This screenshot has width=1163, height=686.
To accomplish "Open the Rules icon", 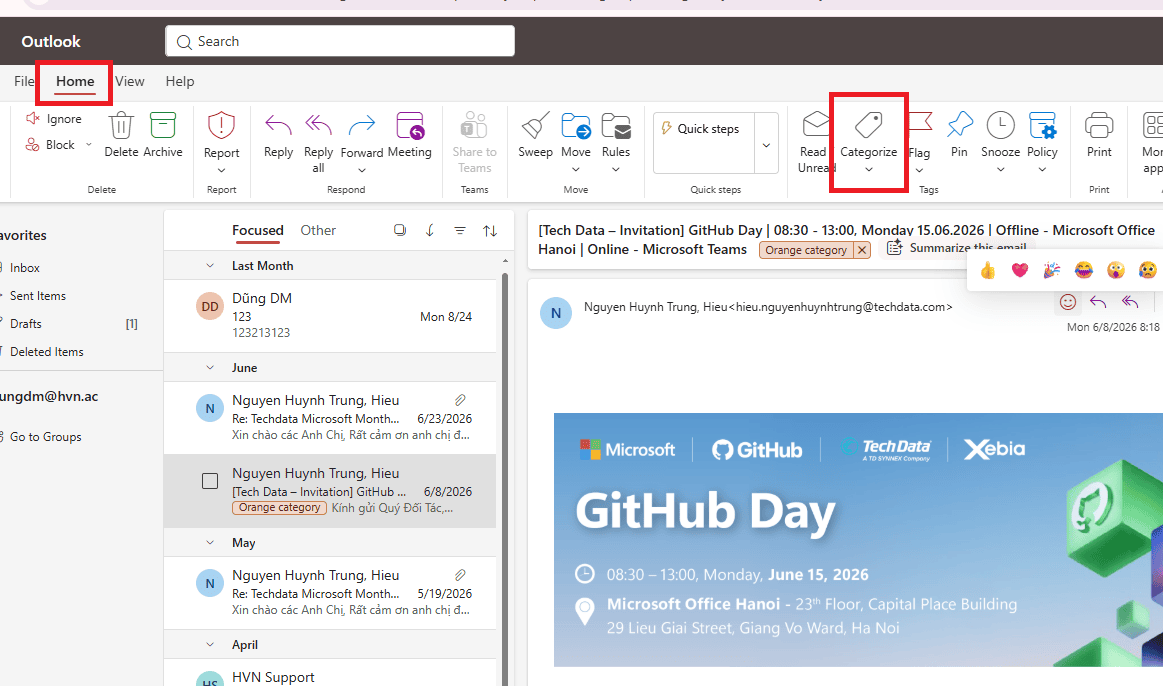I will click(x=616, y=125).
